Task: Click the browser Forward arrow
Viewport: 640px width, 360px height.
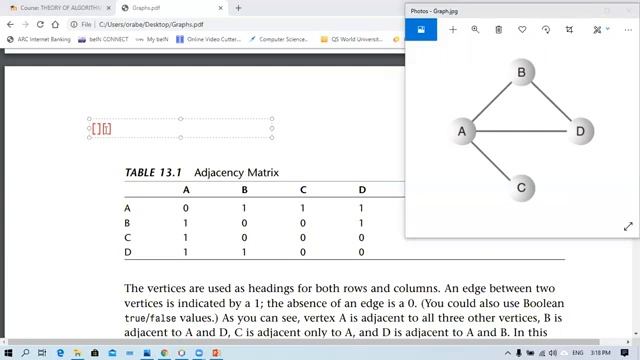Action: [x=25, y=24]
